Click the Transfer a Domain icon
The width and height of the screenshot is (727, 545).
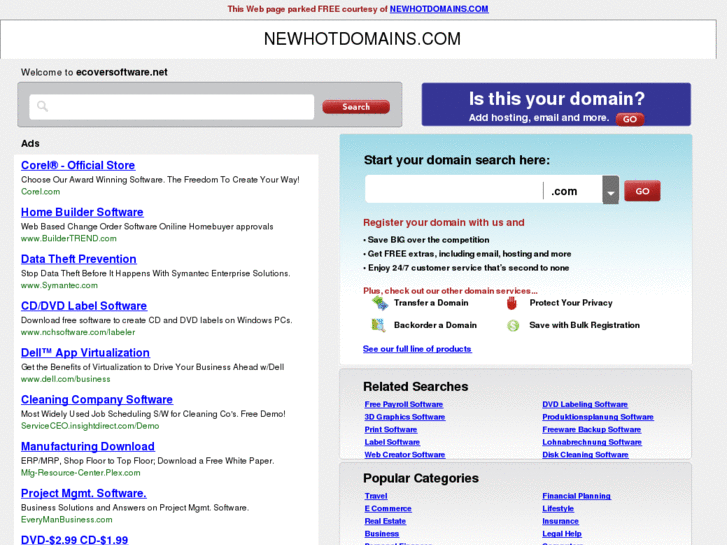coord(380,303)
